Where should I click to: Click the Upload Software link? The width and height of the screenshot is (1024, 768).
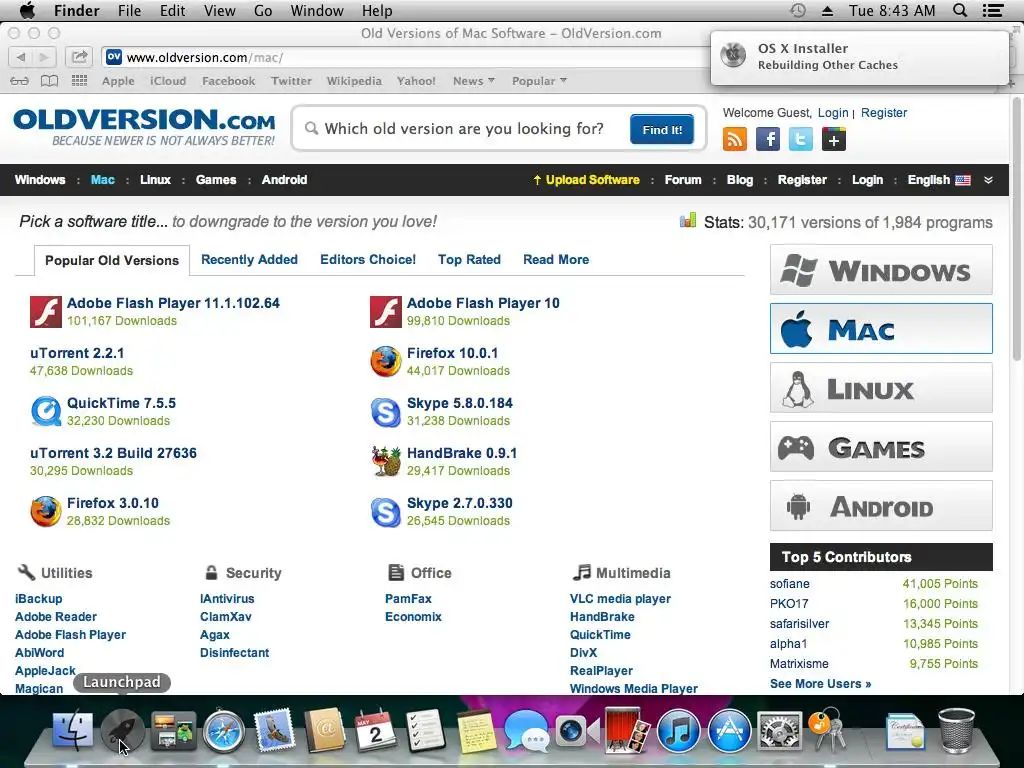[x=586, y=180]
